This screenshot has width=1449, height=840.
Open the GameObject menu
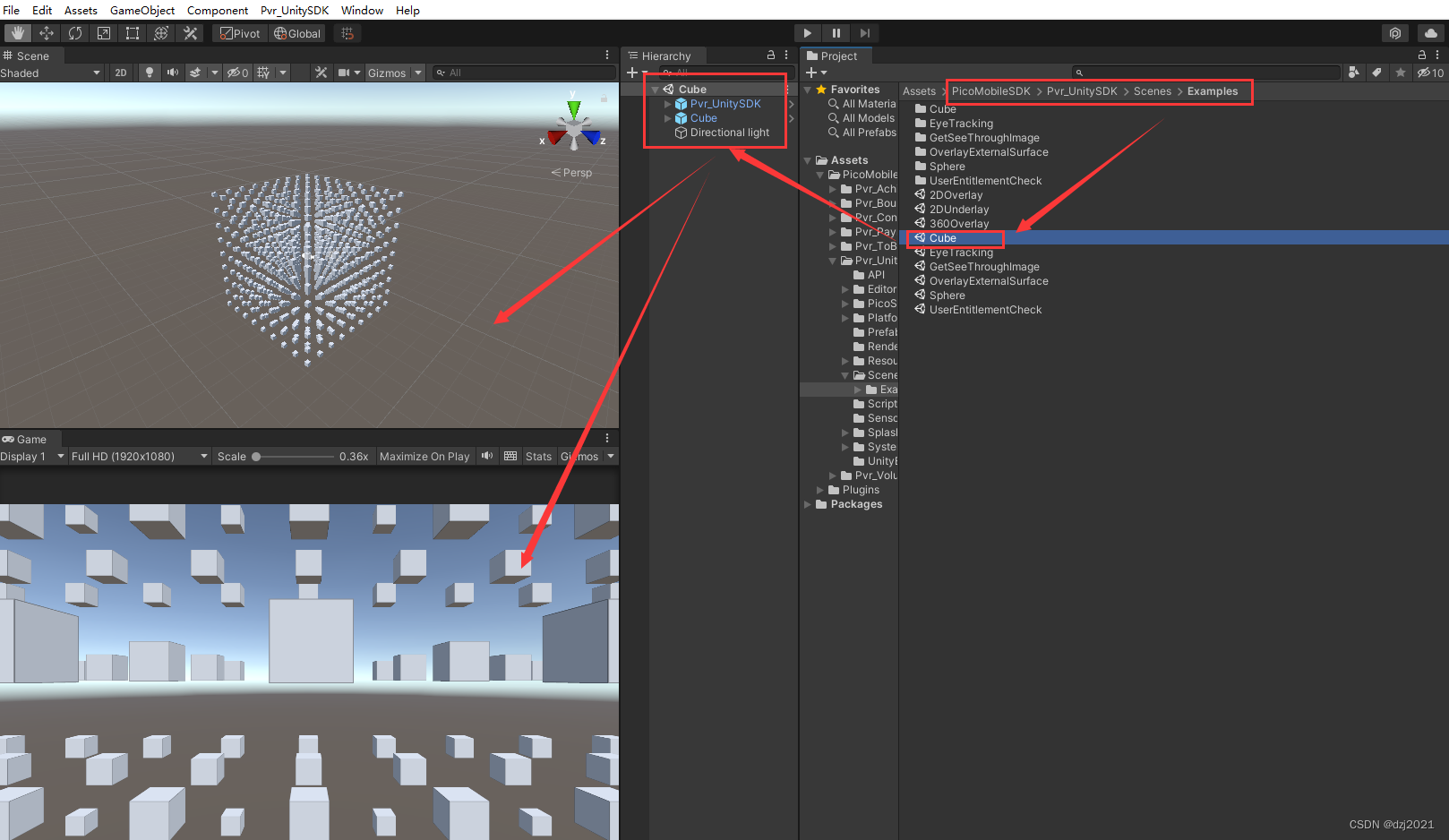tap(141, 10)
